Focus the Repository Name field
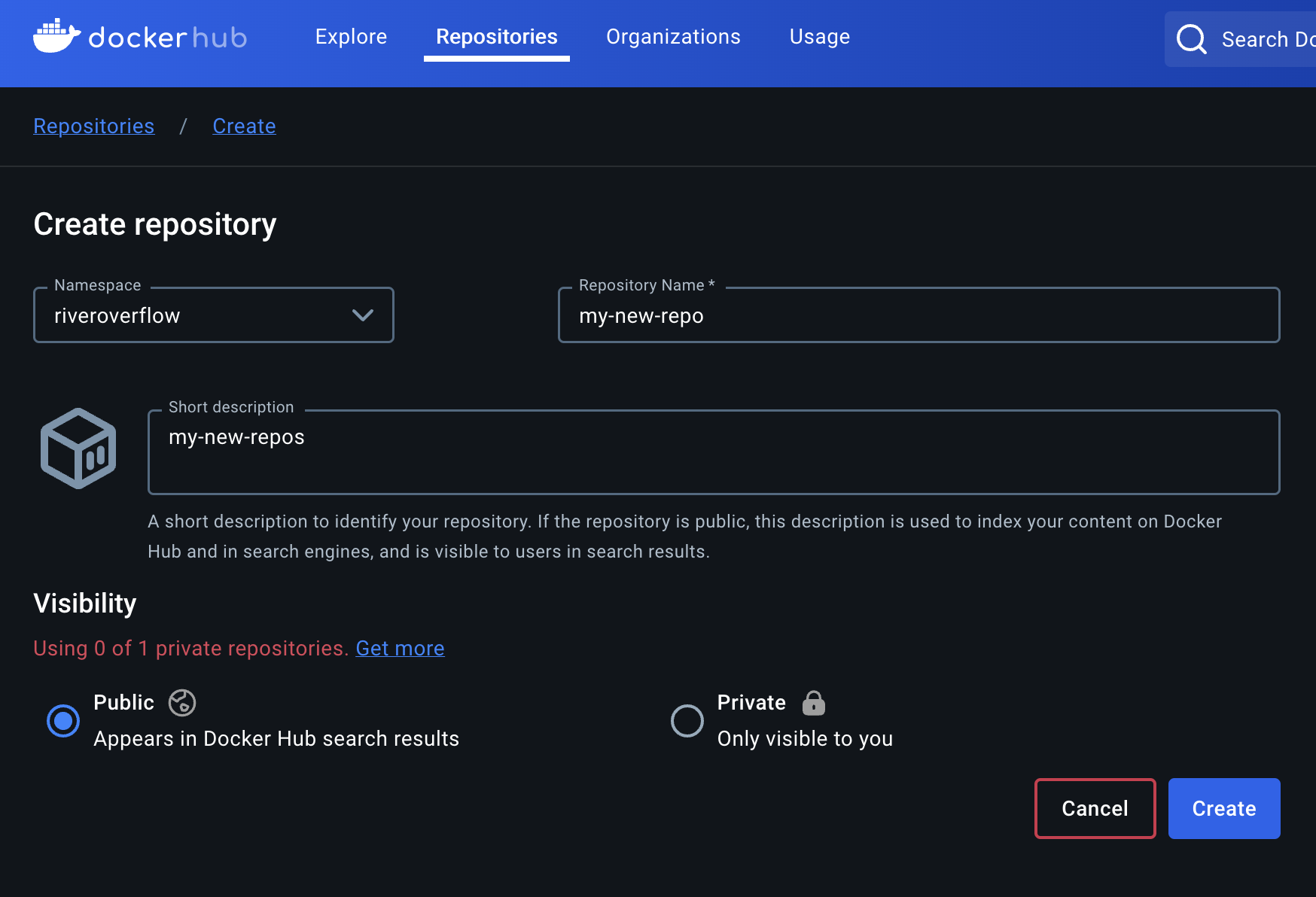 pyautogui.click(x=919, y=315)
